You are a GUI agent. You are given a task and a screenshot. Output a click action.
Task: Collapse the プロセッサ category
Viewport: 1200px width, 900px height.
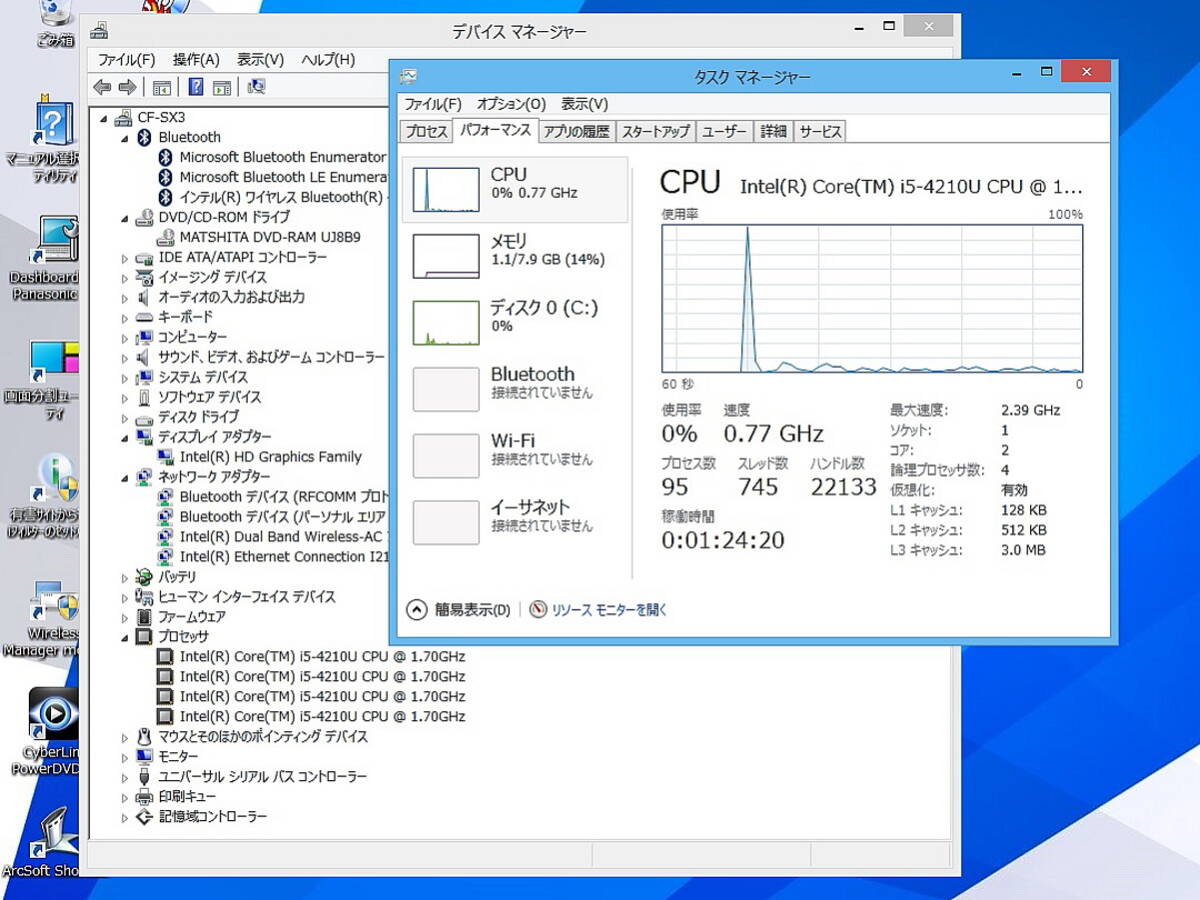[x=125, y=638]
